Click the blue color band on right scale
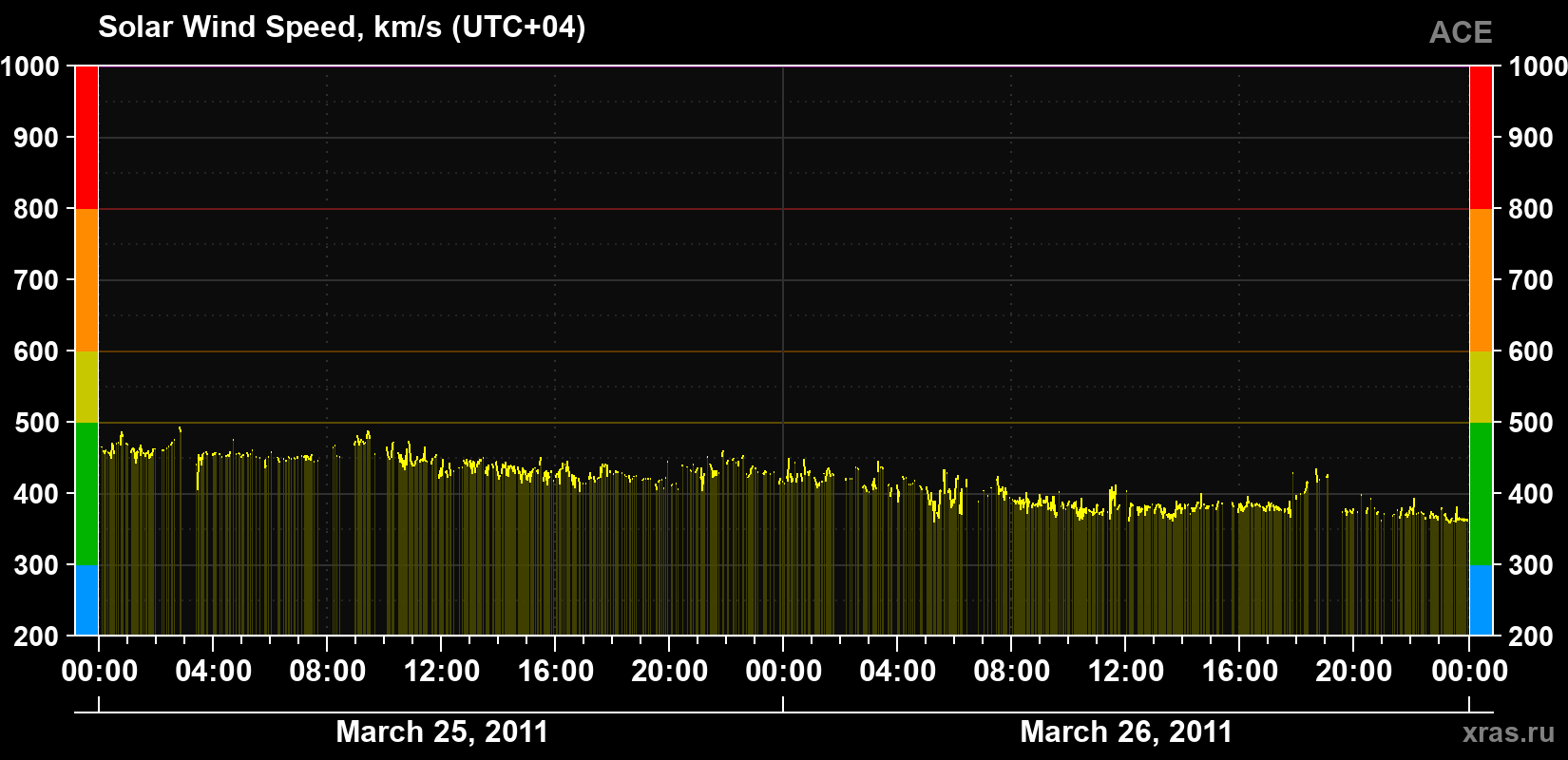Viewport: 1568px width, 760px height. 1482,600
